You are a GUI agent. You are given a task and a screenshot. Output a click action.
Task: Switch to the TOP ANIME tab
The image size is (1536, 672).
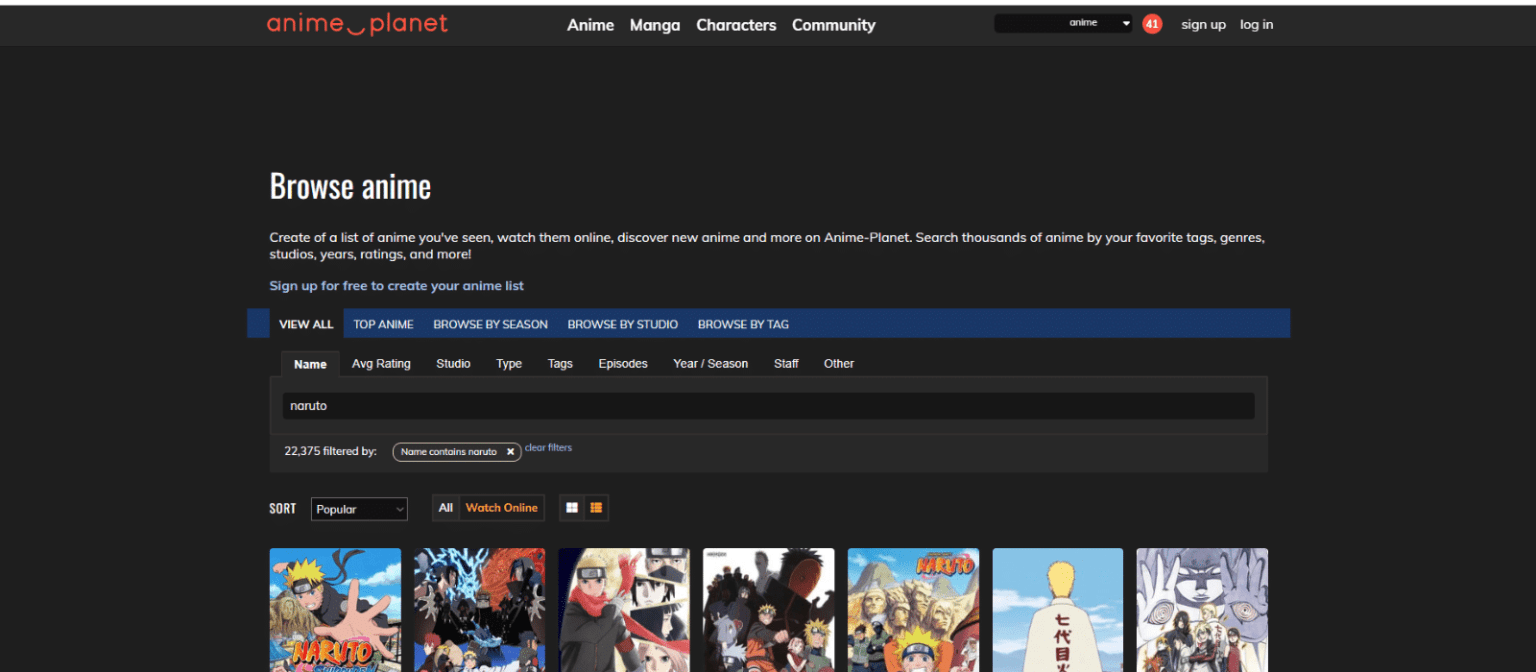[x=383, y=323]
